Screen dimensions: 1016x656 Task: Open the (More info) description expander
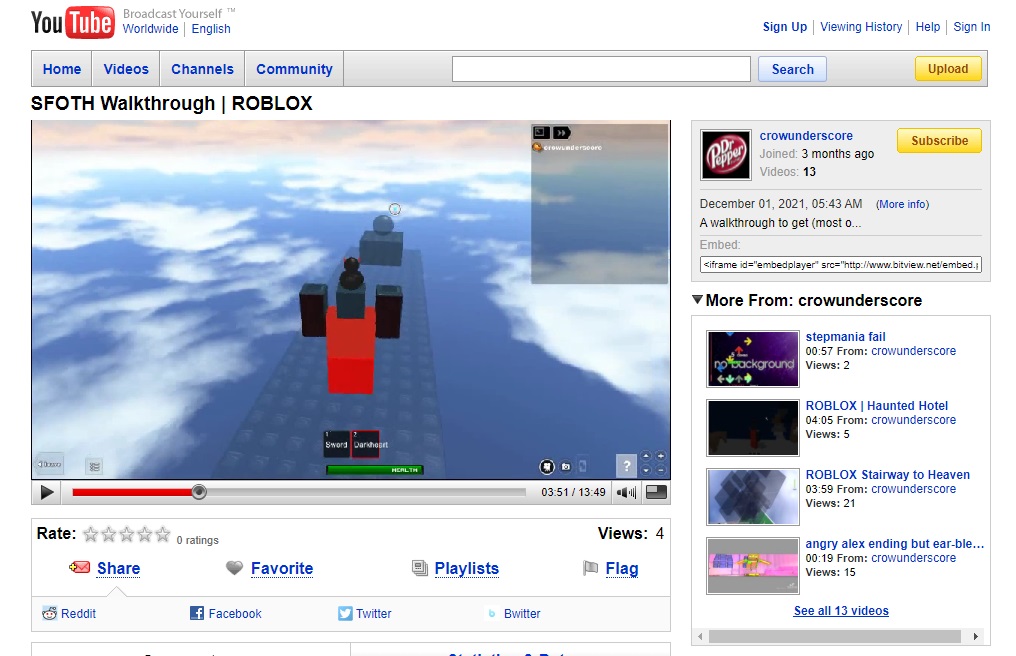pyautogui.click(x=901, y=203)
